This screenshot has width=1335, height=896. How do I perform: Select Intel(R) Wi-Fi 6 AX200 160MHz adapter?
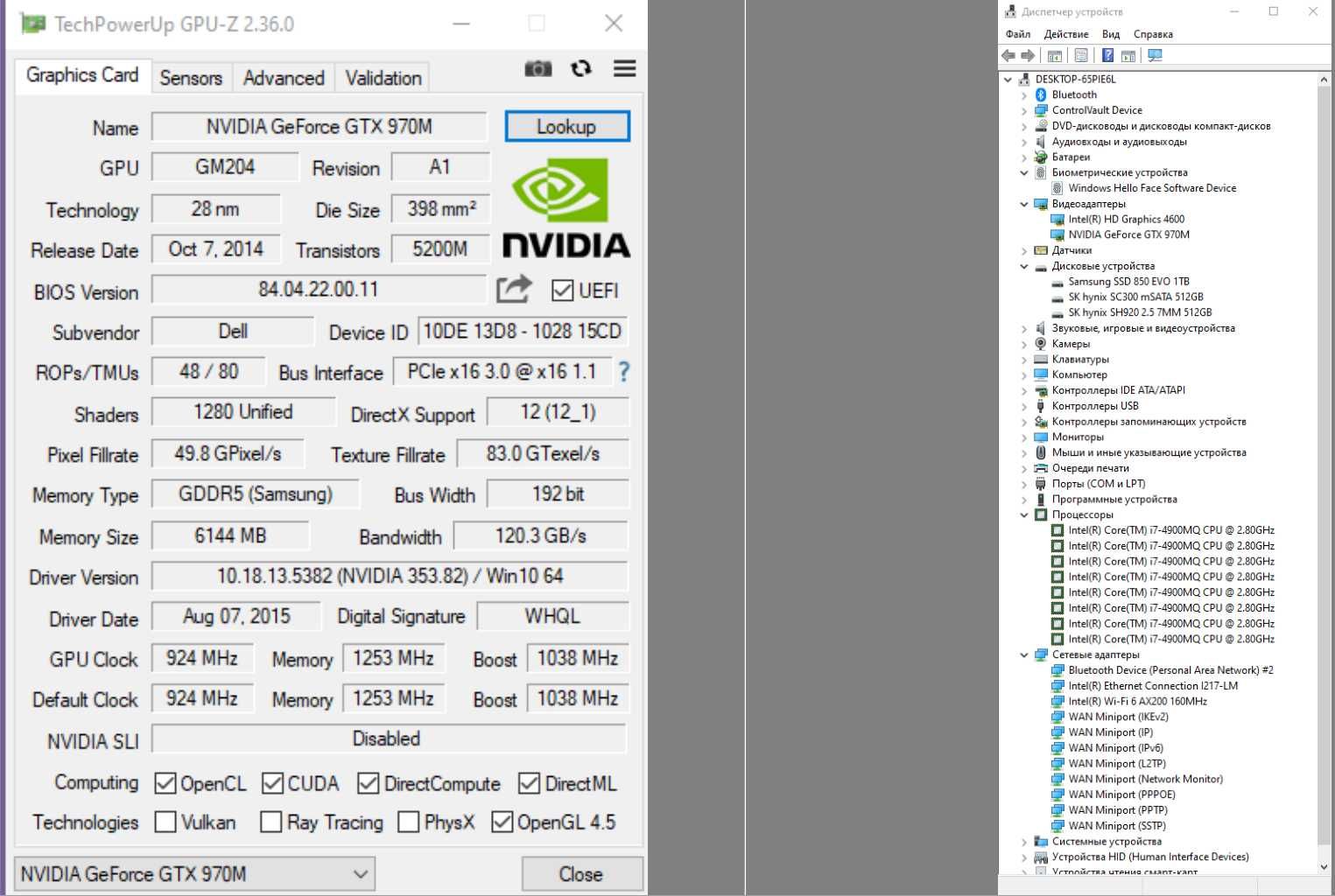click(1137, 701)
